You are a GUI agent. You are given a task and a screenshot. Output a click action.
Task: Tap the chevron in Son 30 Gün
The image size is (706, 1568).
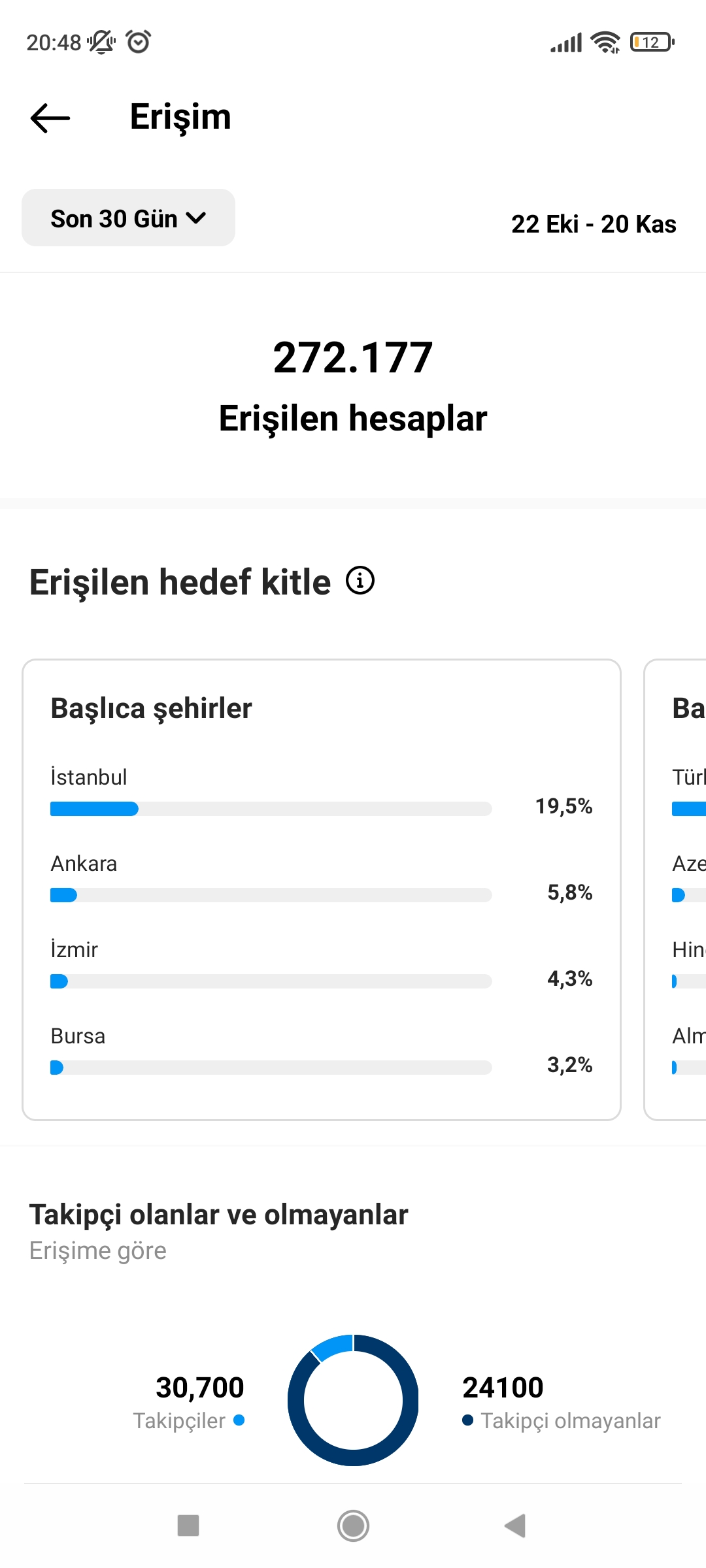coord(196,218)
